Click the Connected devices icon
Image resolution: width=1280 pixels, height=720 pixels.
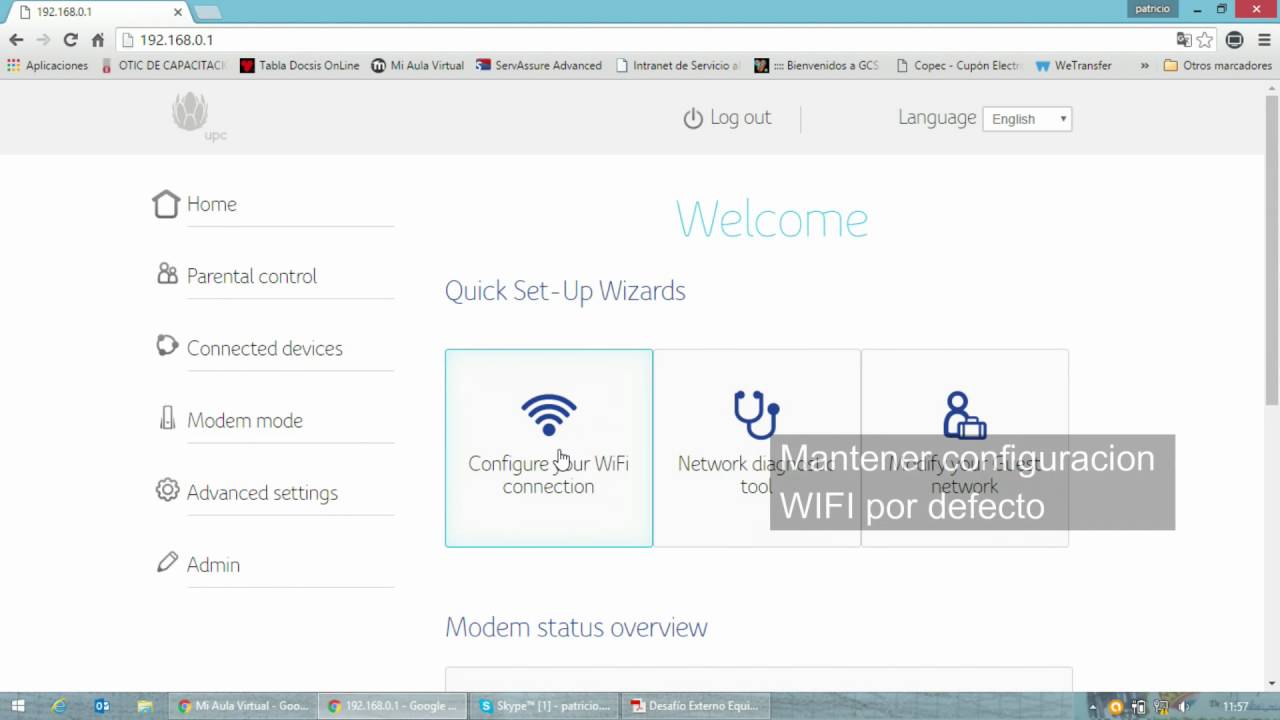(x=167, y=346)
